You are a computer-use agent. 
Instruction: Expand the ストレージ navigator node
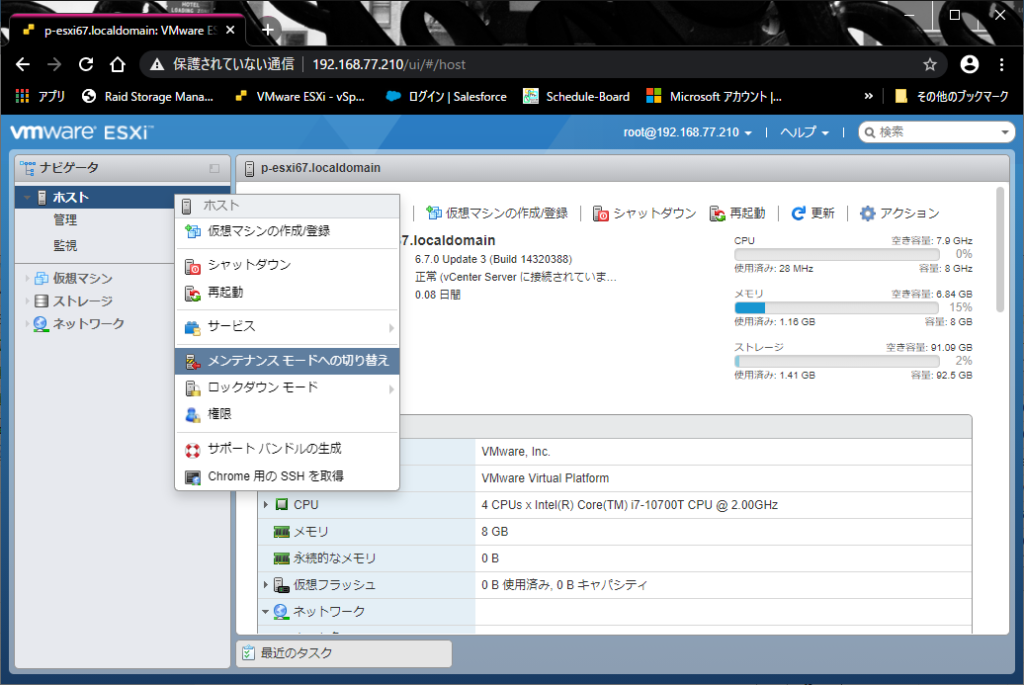[27, 301]
